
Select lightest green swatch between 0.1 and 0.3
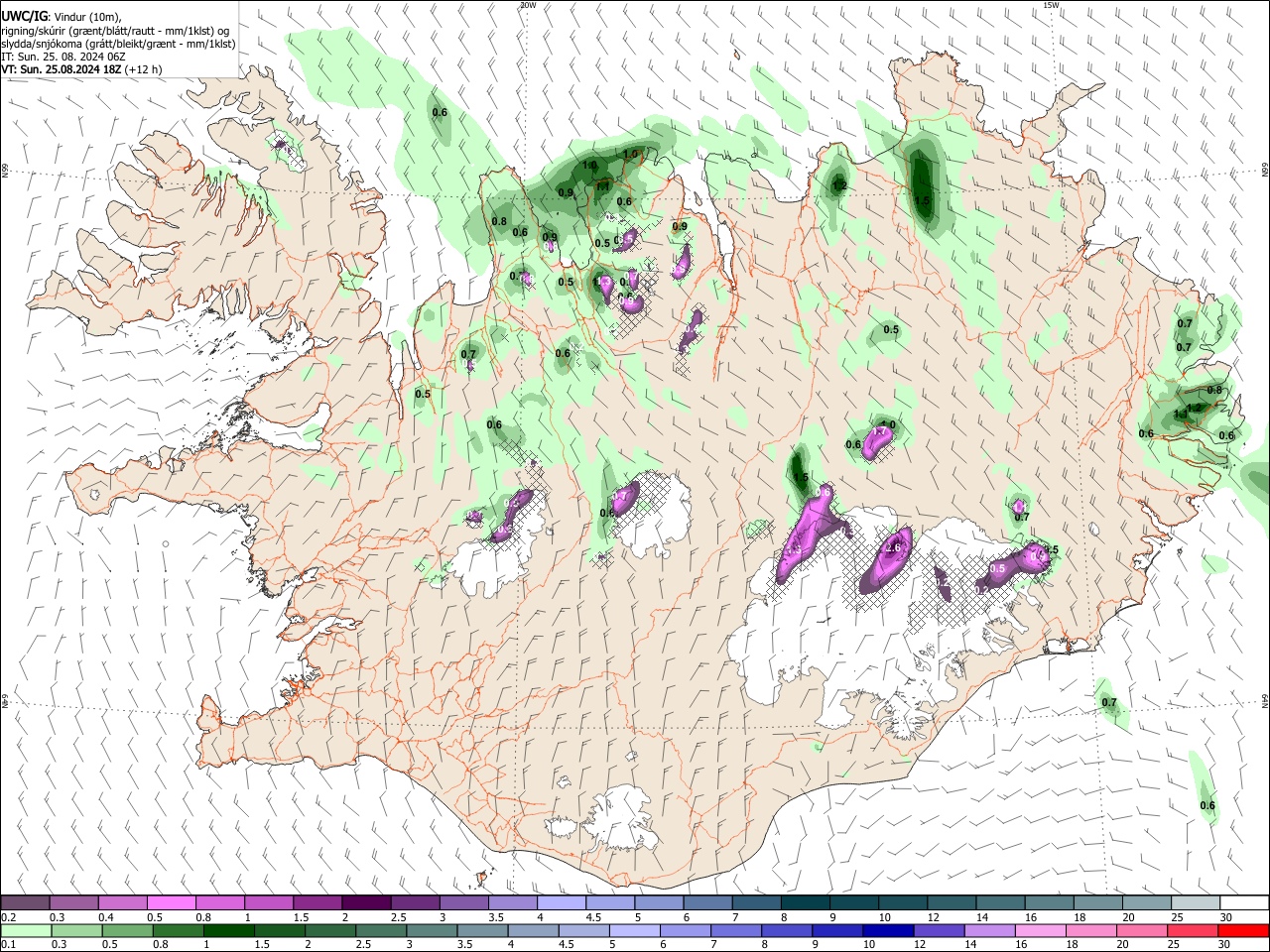point(26,931)
